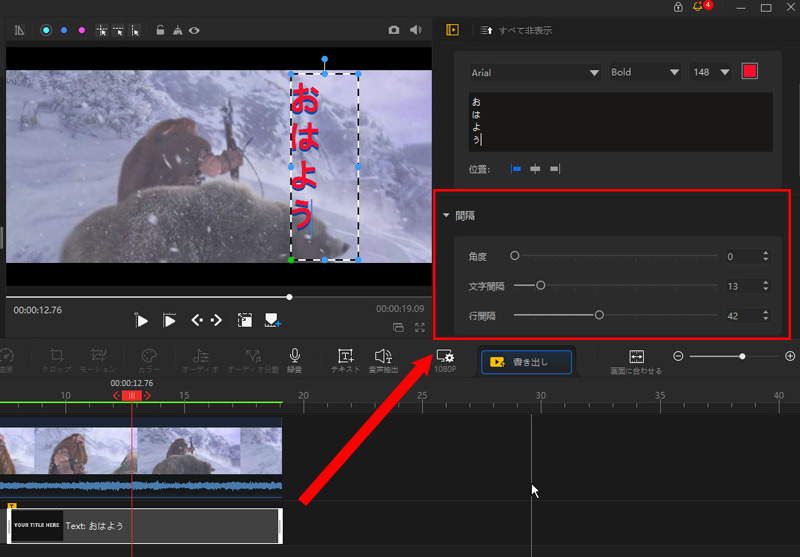
Task: Select the magenta dot color marker
Action: point(82,30)
